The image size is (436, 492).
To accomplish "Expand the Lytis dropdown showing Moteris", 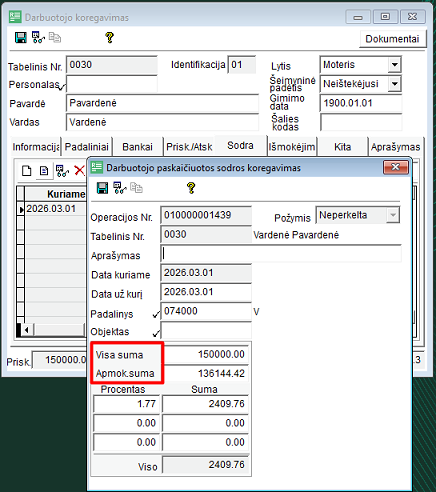I will coord(394,65).
